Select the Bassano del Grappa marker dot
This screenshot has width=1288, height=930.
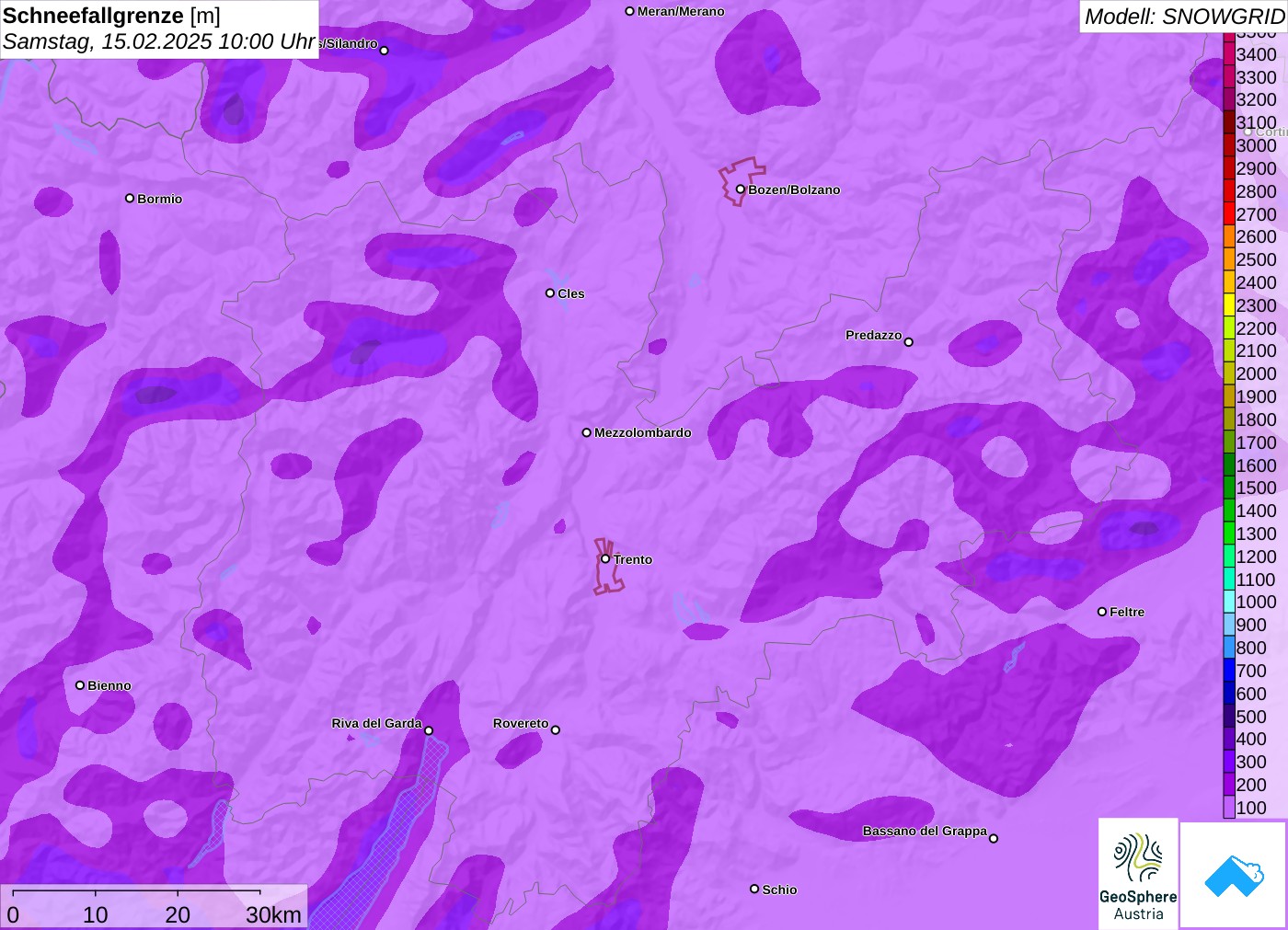point(994,838)
